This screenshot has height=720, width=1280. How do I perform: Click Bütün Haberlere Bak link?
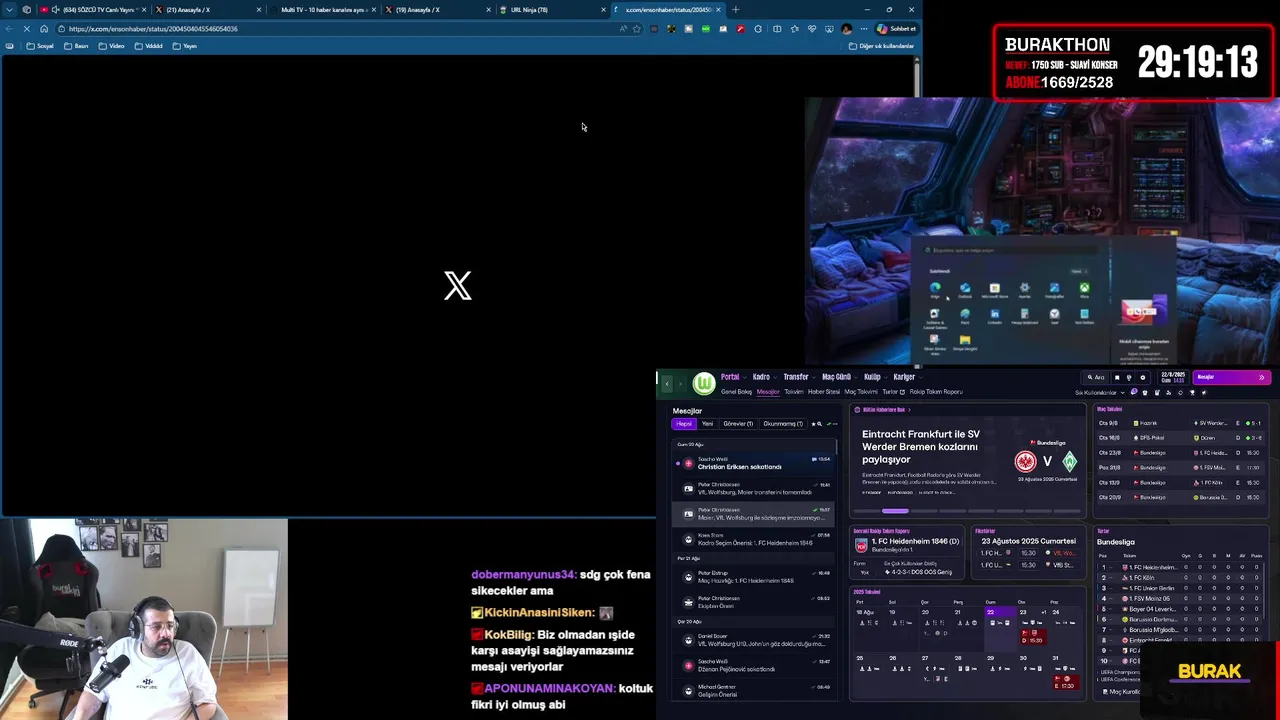[x=884, y=410]
